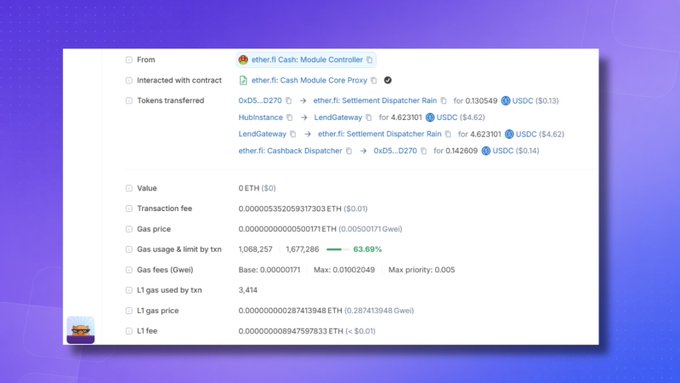
Task: Click the 63.69% gas usage percentage
Action: click(367, 249)
